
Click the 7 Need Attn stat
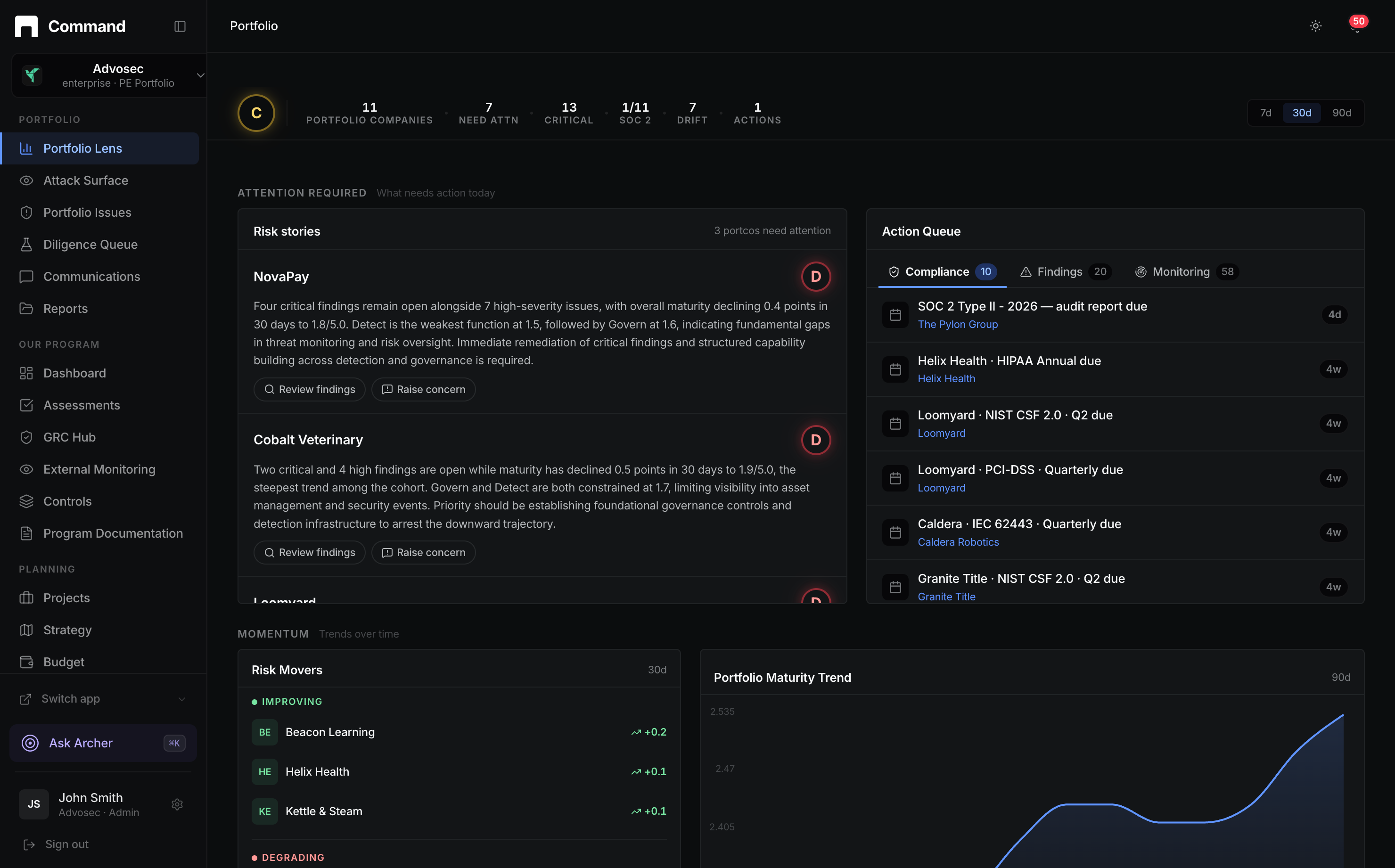[x=489, y=113]
